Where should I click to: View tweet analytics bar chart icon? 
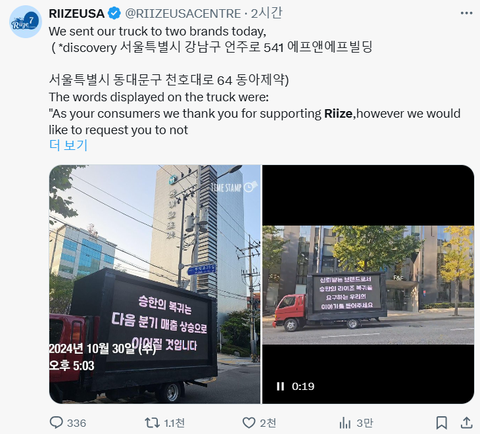pyautogui.click(x=345, y=423)
